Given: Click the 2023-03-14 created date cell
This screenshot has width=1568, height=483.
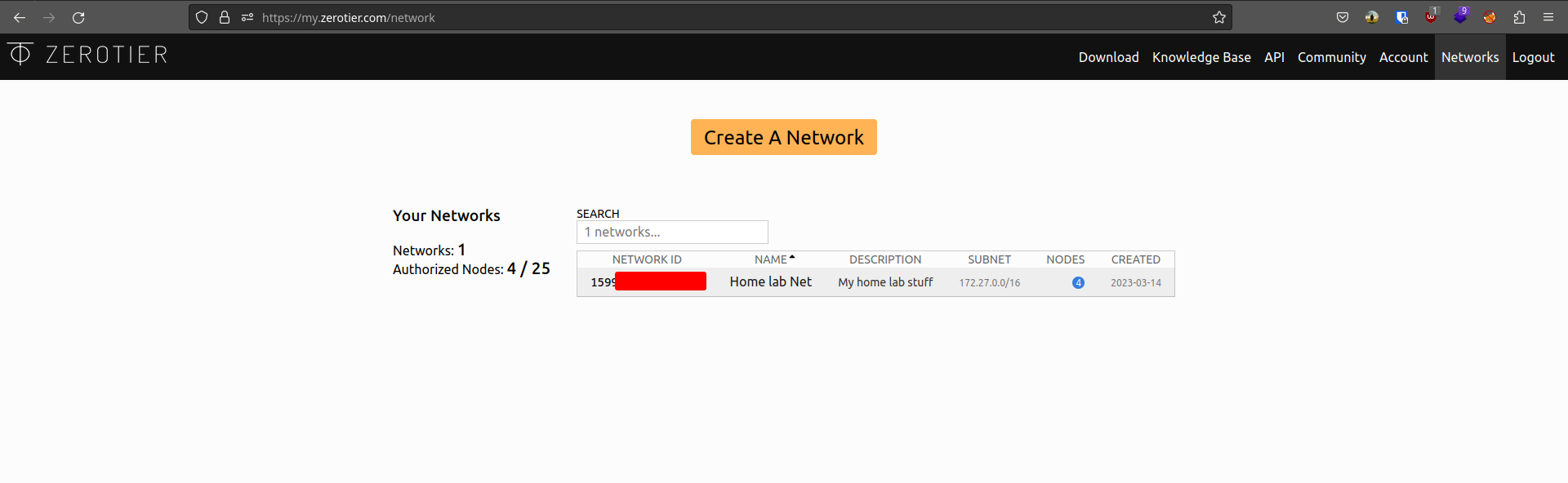Looking at the screenshot, I should 1135,282.
